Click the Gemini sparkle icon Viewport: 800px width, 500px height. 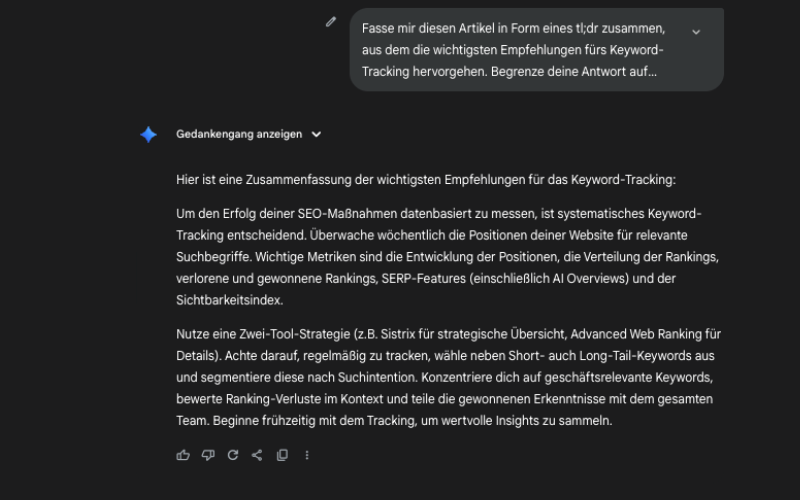tap(148, 134)
